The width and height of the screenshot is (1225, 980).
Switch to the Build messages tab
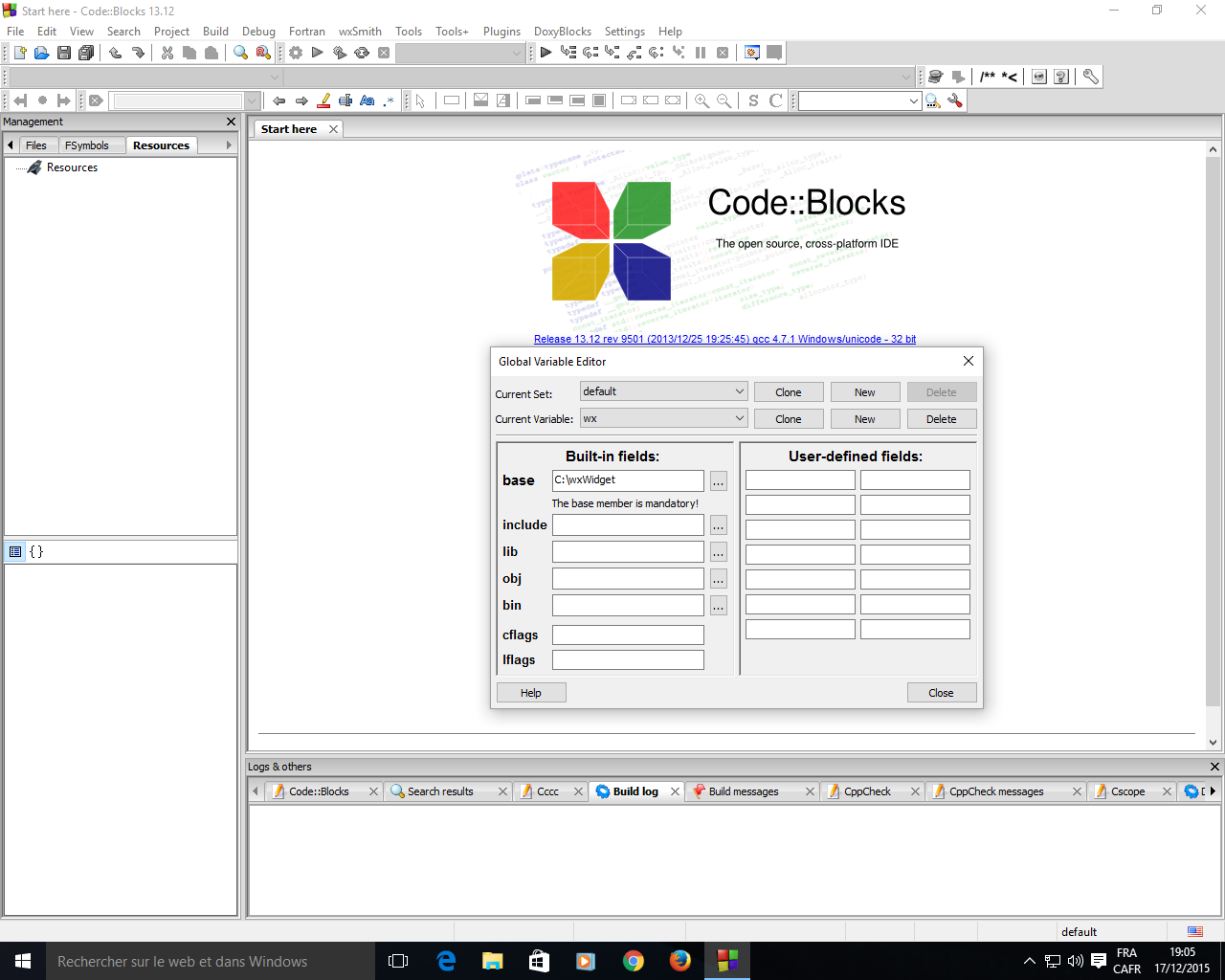click(x=744, y=791)
